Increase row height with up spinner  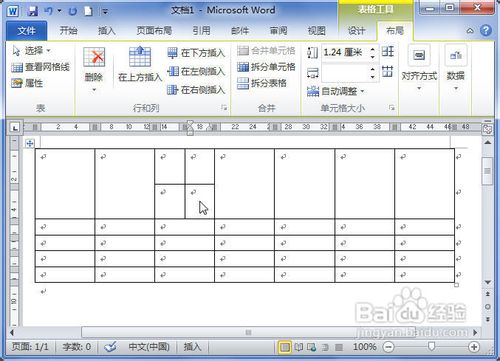click(x=373, y=49)
